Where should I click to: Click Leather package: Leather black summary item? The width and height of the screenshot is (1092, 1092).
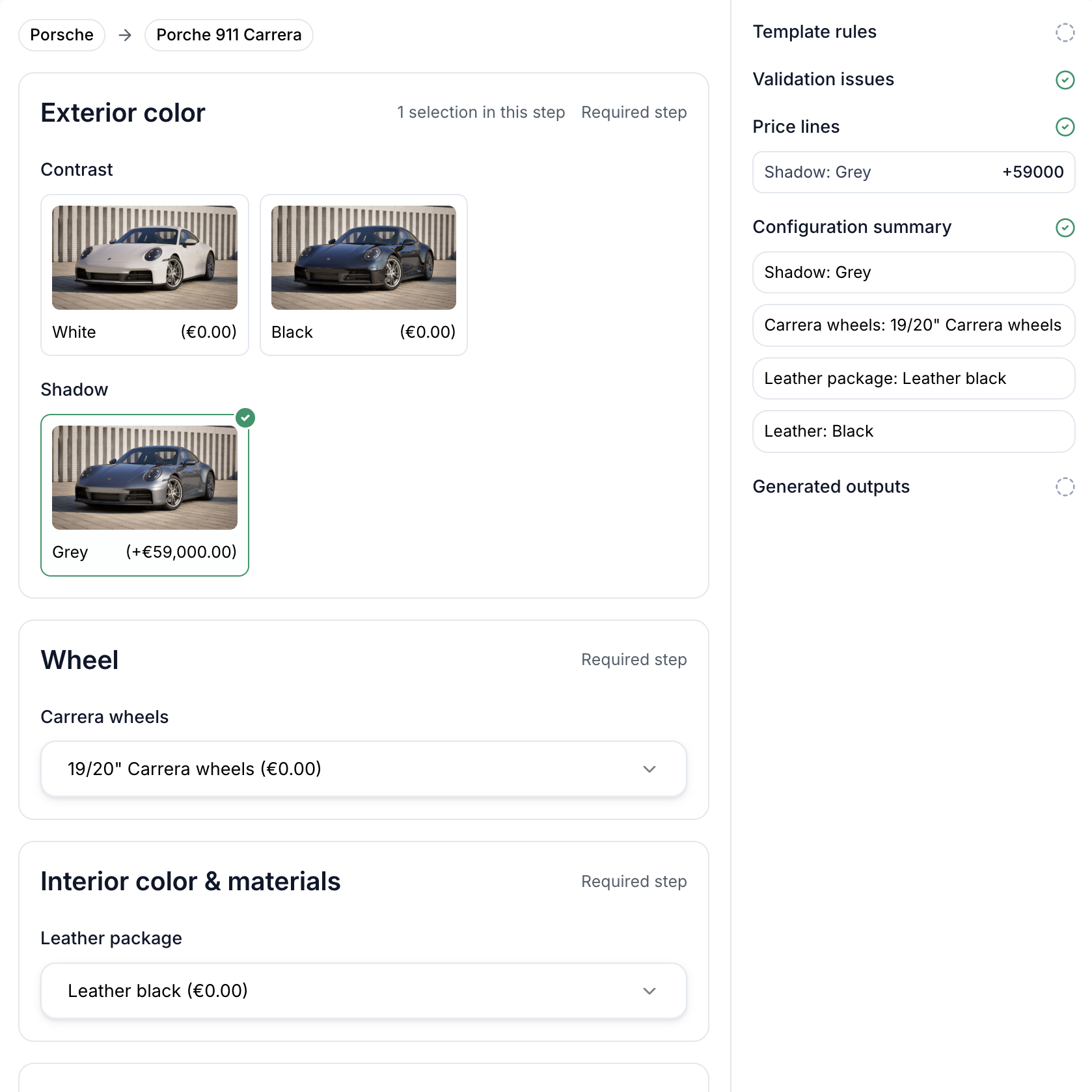[914, 379]
